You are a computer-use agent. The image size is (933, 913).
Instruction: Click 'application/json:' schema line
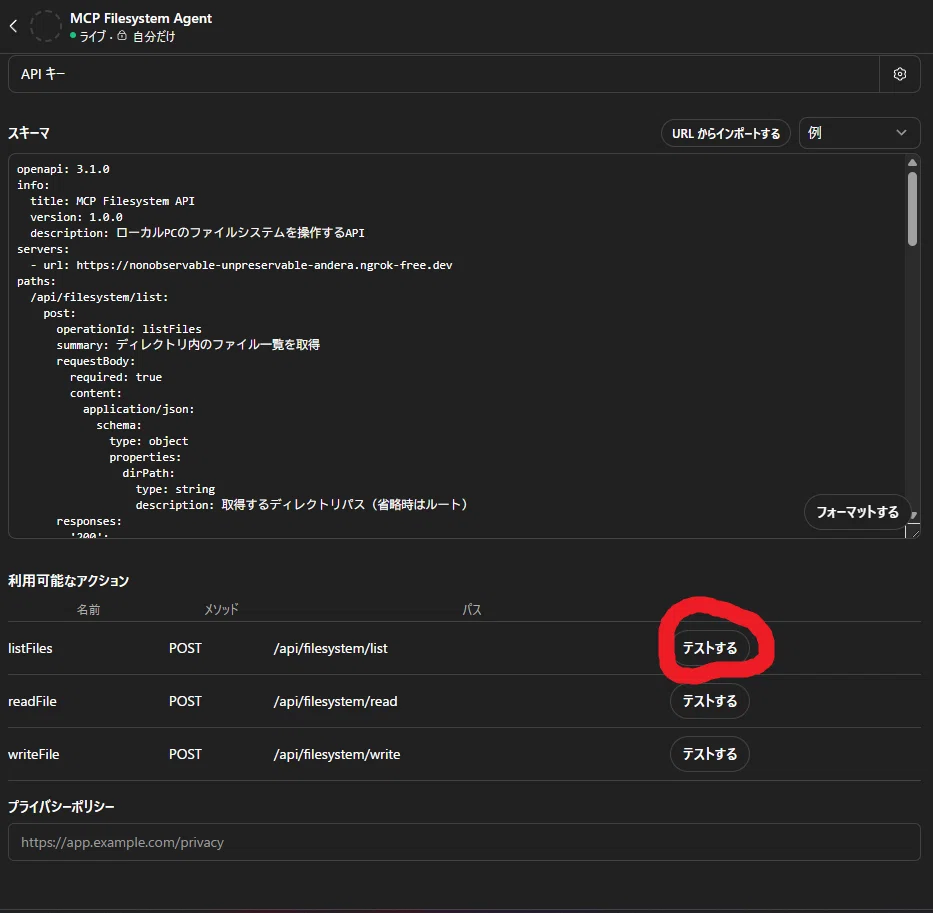point(139,409)
